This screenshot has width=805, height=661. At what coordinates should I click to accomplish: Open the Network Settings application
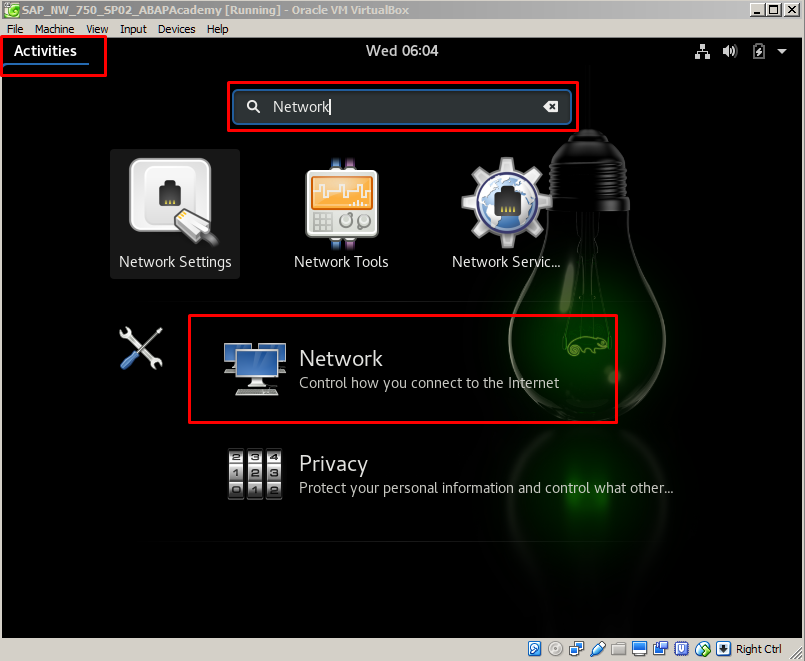pos(175,213)
